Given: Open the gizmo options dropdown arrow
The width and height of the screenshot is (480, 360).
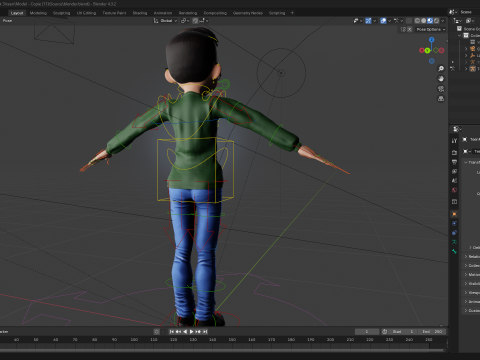Looking at the screenshot, I should click(x=375, y=21).
